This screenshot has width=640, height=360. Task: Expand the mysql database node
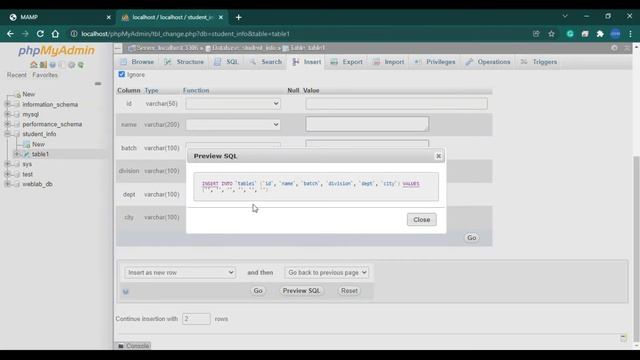[7, 114]
